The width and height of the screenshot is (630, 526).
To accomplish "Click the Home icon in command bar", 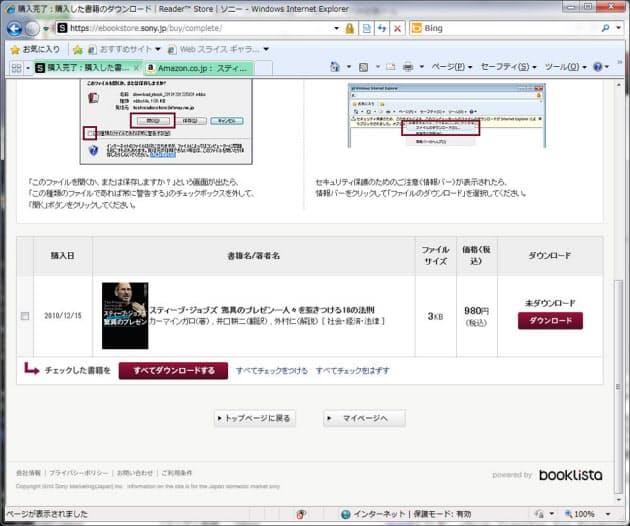I will 333,68.
